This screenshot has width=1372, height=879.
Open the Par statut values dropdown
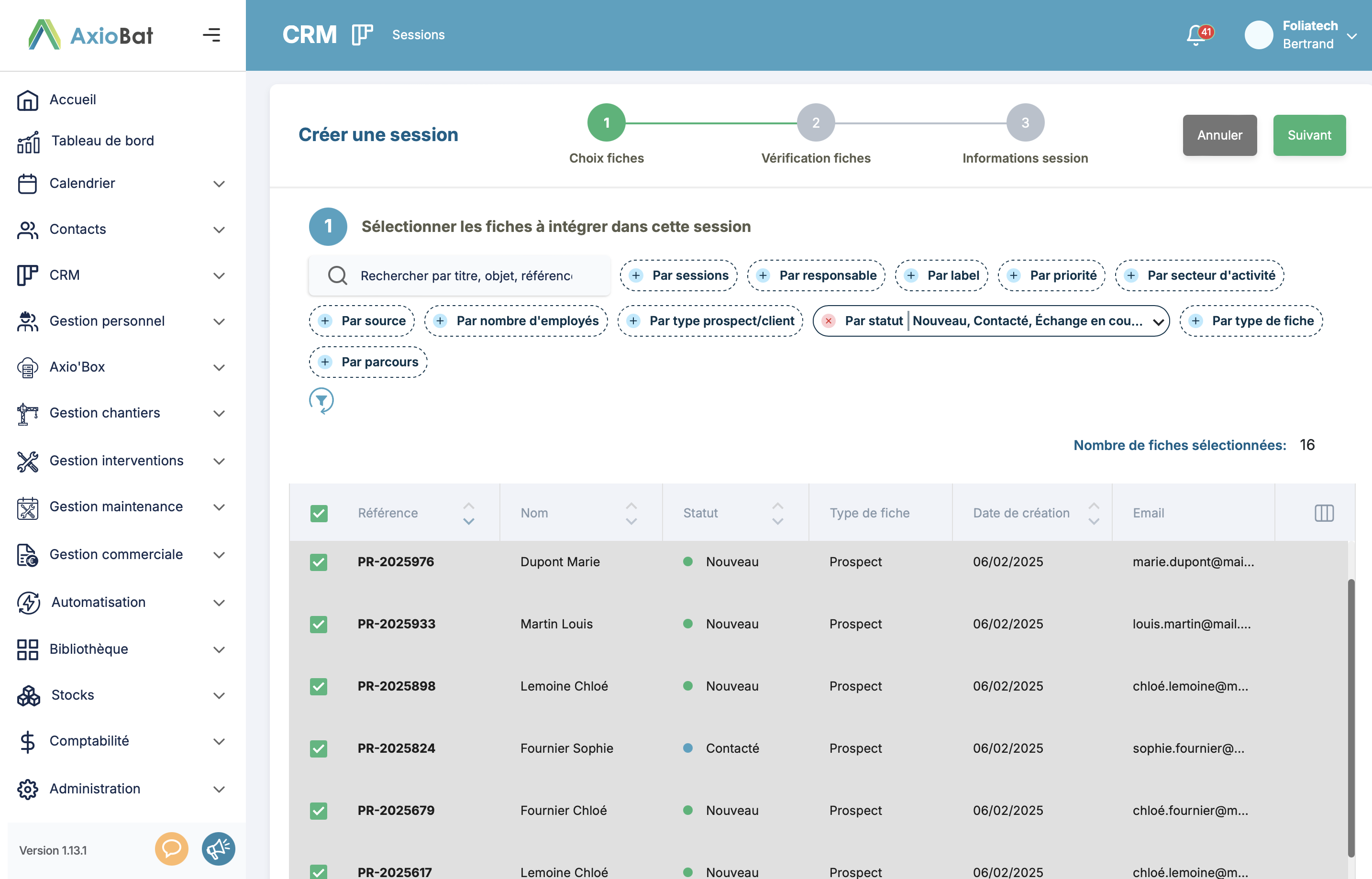(1158, 321)
